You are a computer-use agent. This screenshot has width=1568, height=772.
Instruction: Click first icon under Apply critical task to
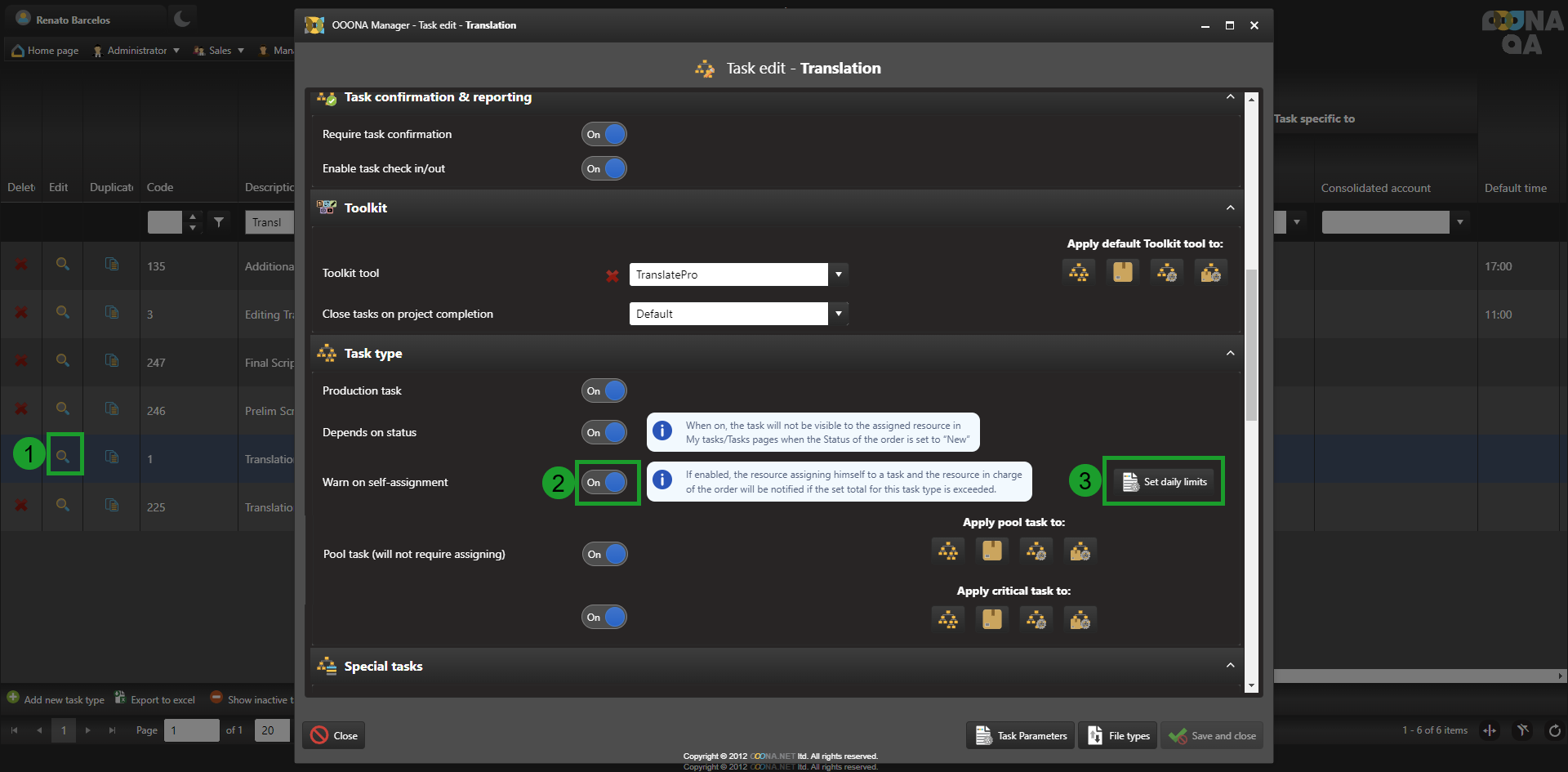(948, 619)
